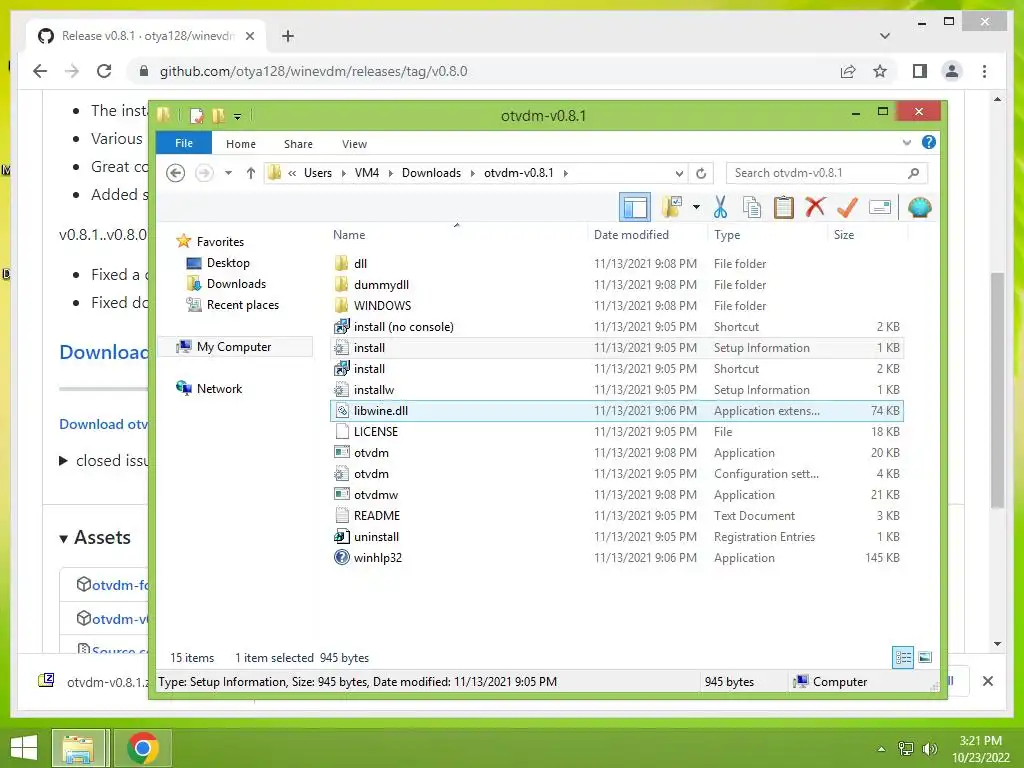Screen dimensions: 1024x768
Task: Select the README text document
Action: click(617, 516)
